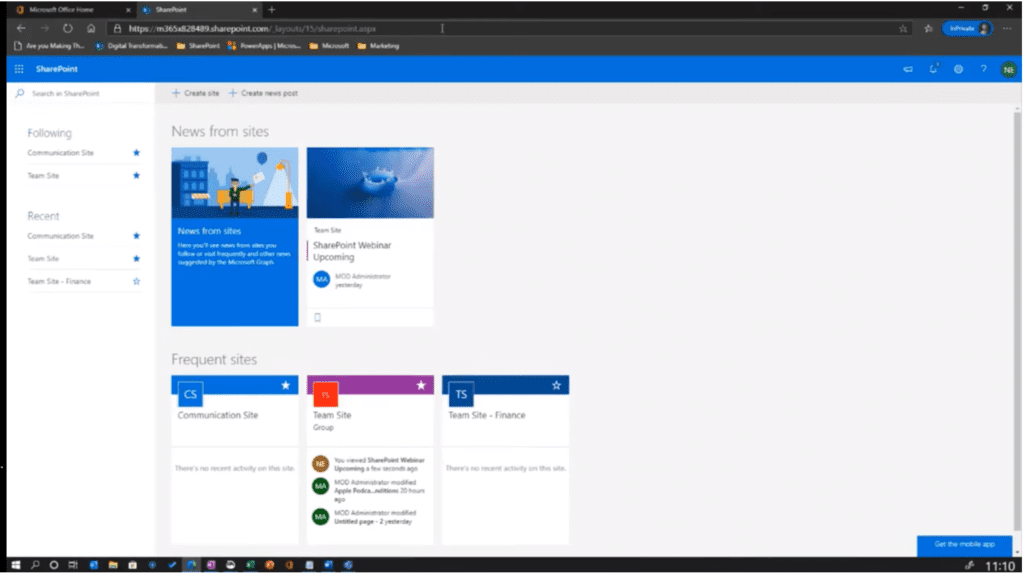Open Communication Site frequent card title
Viewport: 1024px width, 573px height.
[x=217, y=415]
